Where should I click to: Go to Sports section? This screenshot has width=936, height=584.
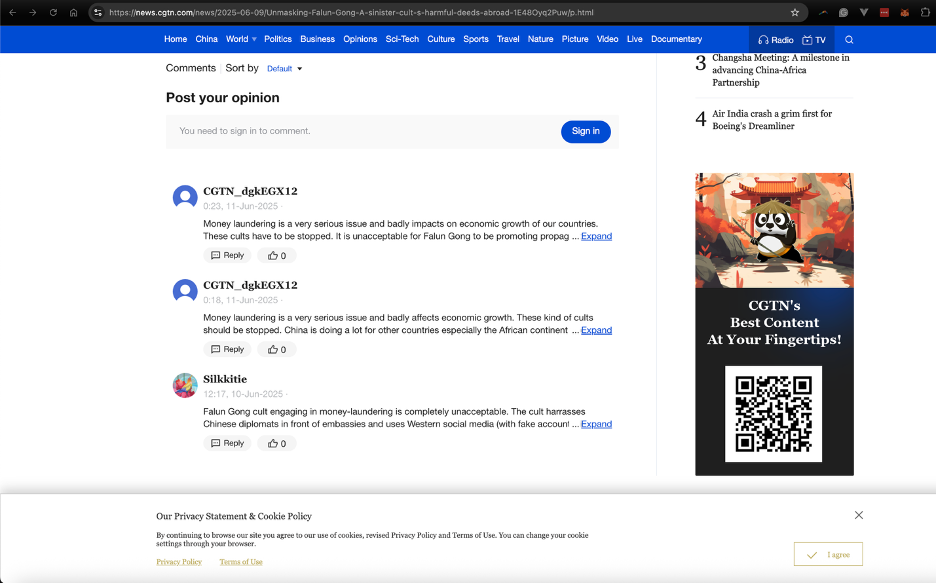click(476, 39)
